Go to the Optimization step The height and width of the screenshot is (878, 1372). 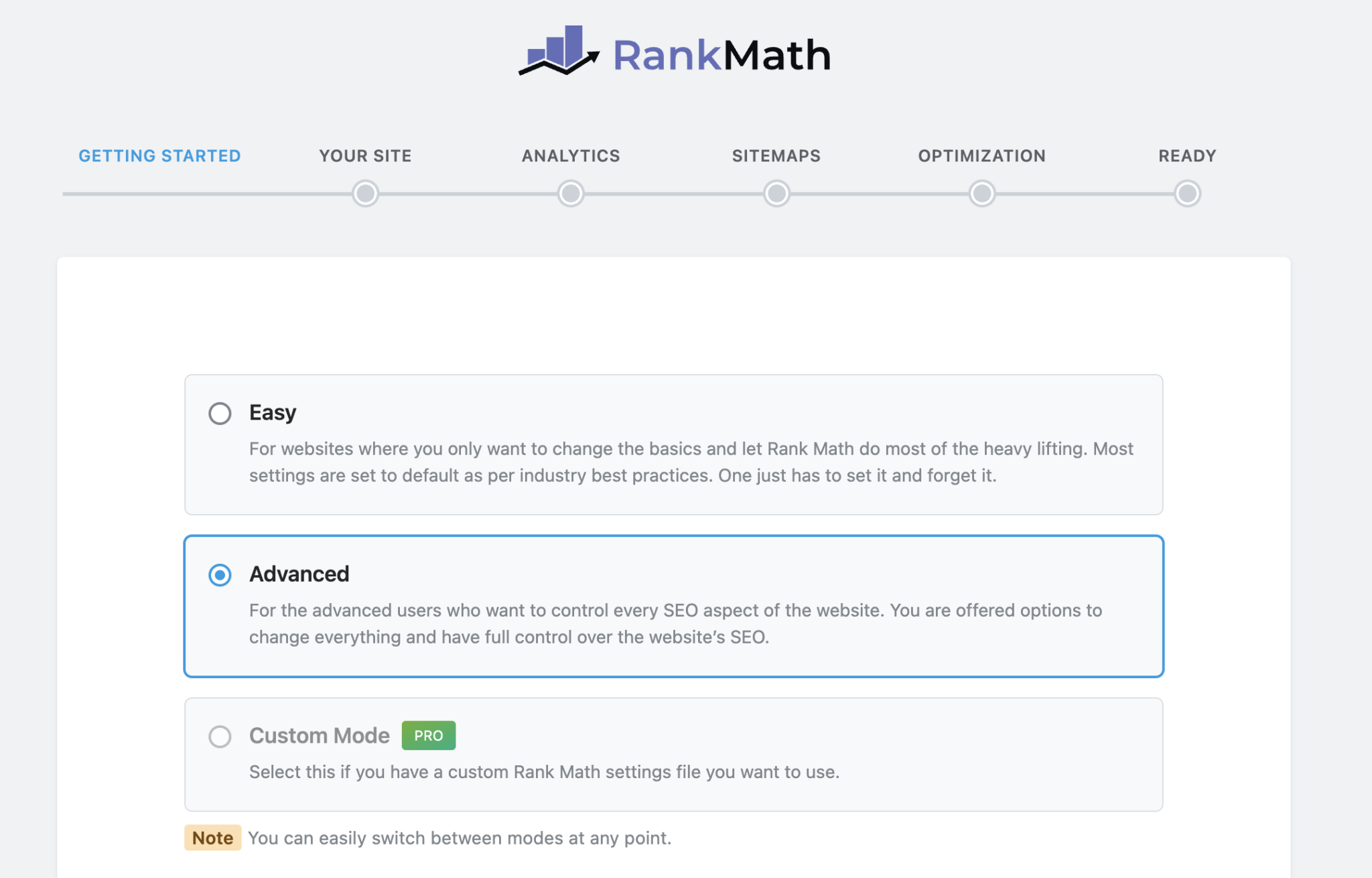coord(981,155)
